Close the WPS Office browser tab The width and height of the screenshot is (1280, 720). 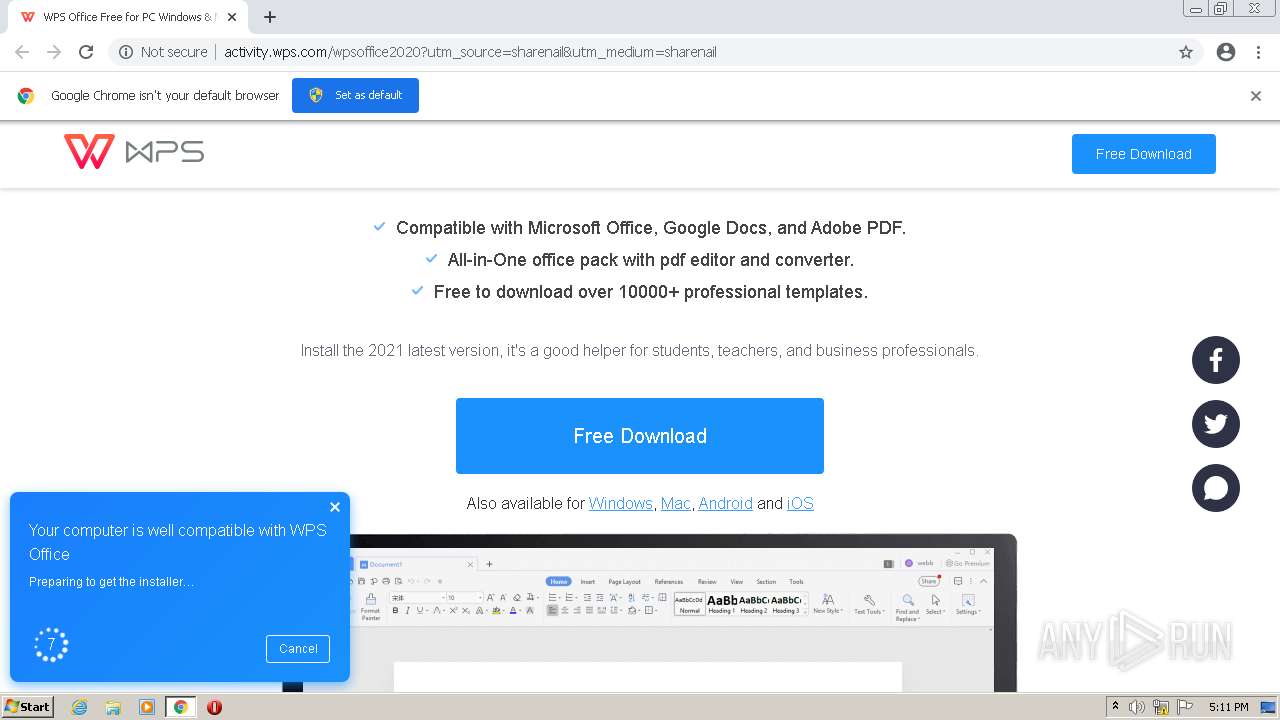tap(232, 17)
